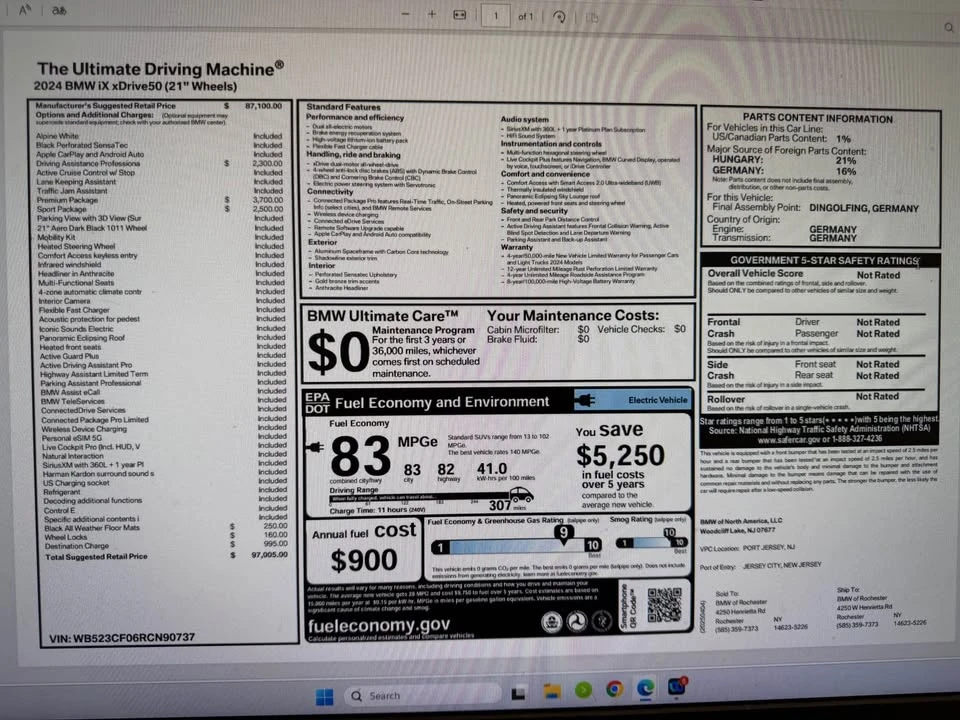Click the "Audio system" section heading
The width and height of the screenshot is (960, 720).
pos(525,119)
